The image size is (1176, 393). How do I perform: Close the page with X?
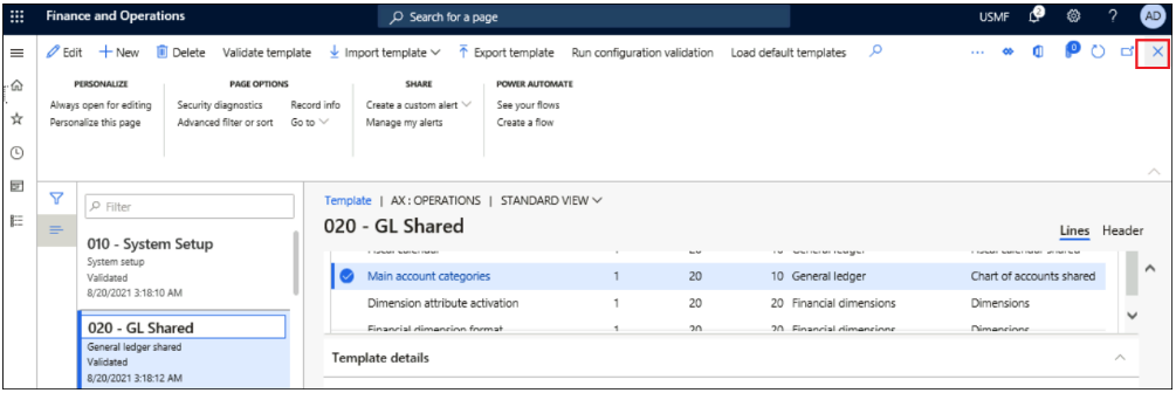pos(1157,52)
